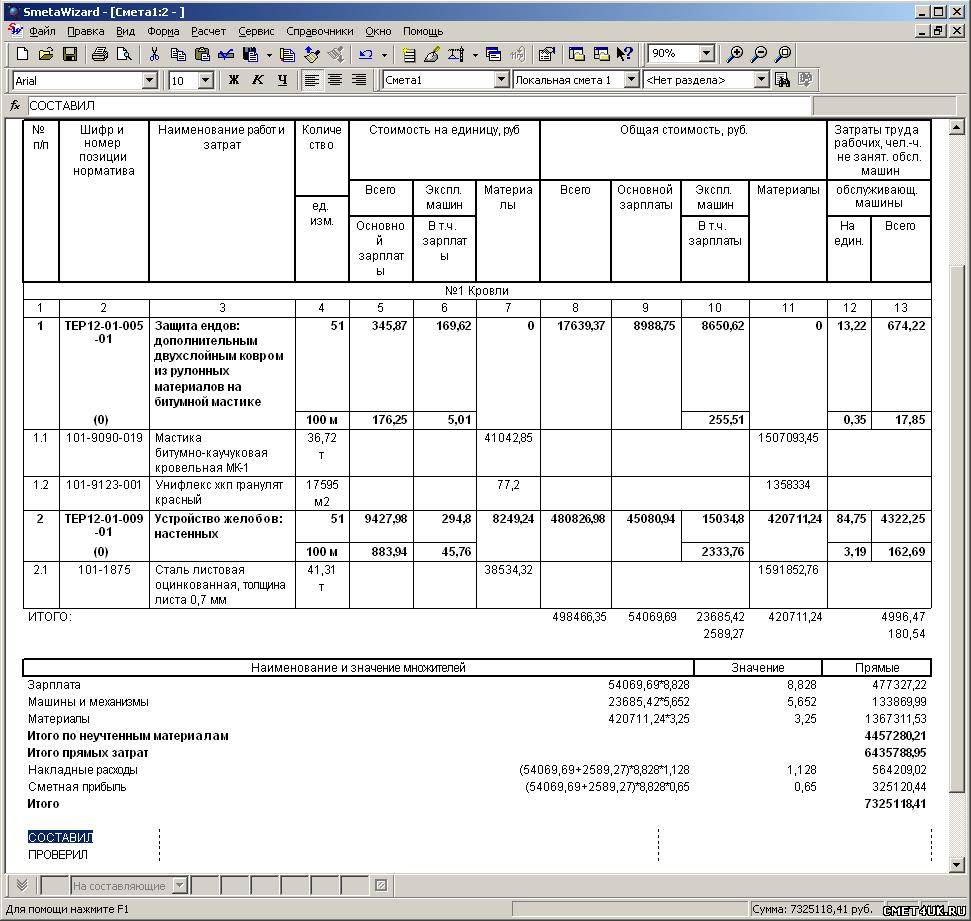Select the 'Сталь листовая оцинкованная' cell

(222, 585)
